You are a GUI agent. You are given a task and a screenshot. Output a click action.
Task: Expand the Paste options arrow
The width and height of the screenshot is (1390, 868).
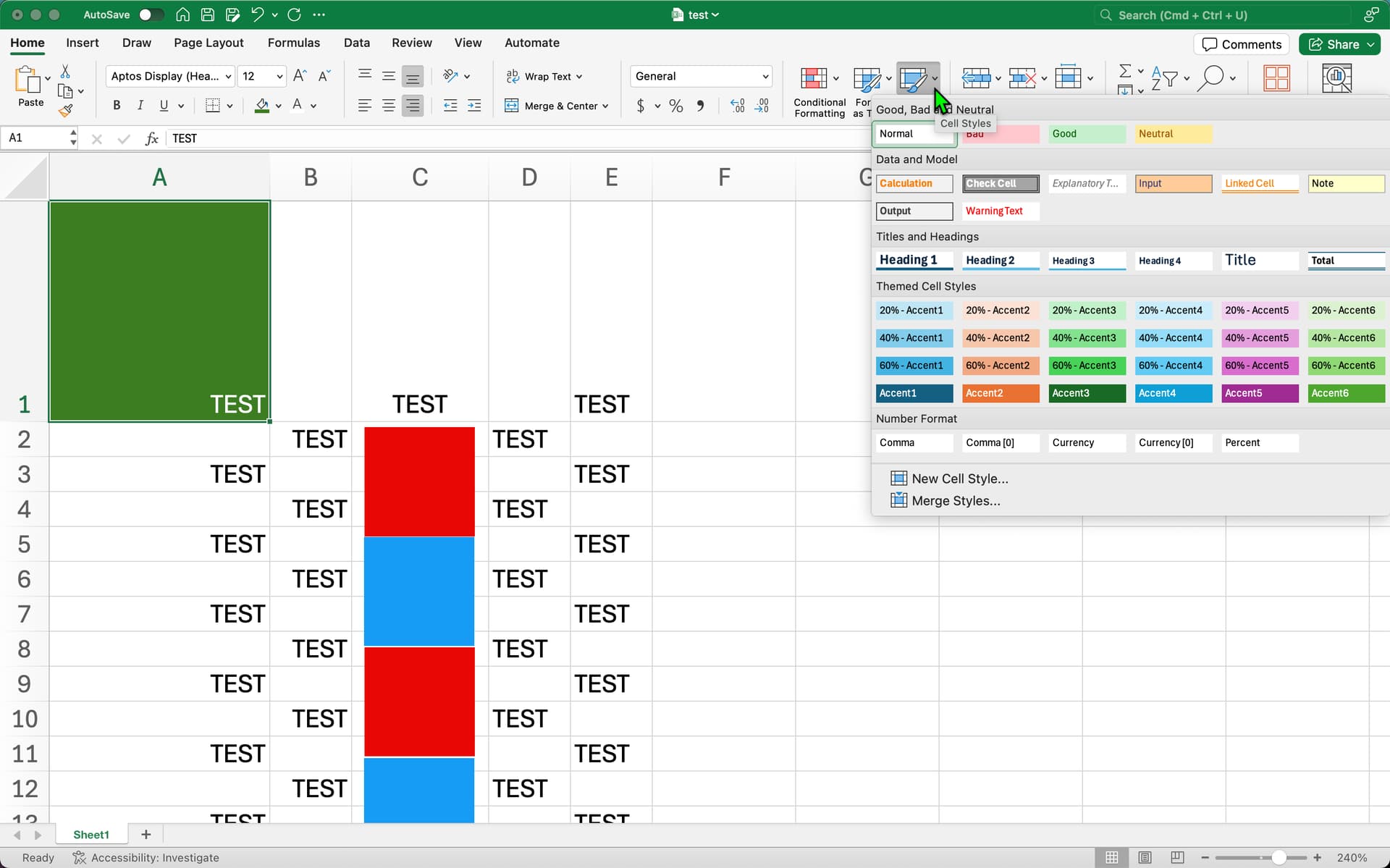pyautogui.click(x=48, y=77)
